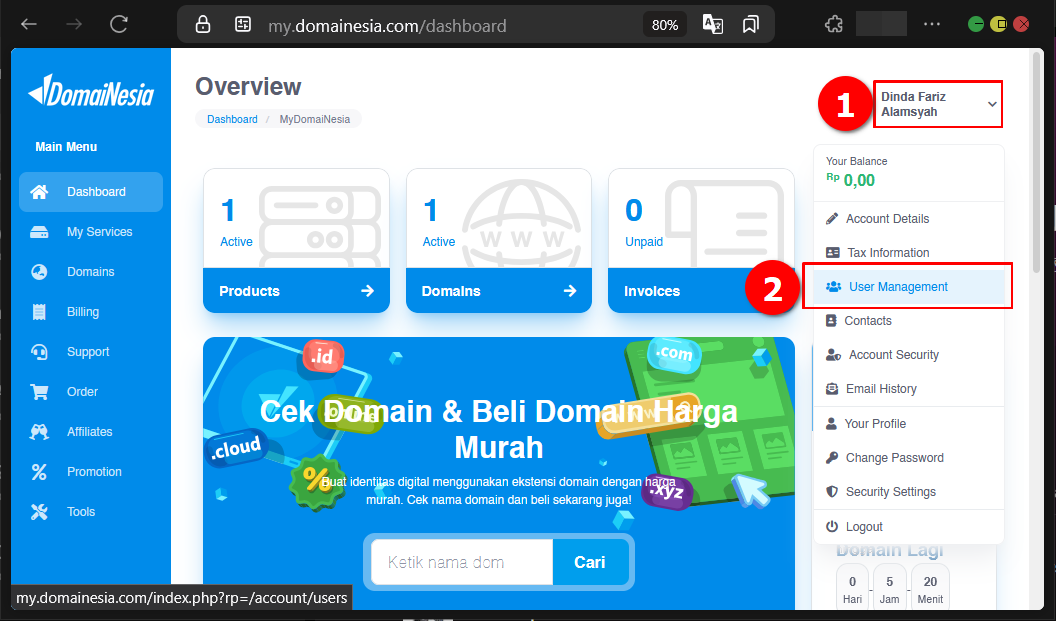1056x621 pixels.
Task: Choose Account Details from account menu
Action: pos(909,219)
